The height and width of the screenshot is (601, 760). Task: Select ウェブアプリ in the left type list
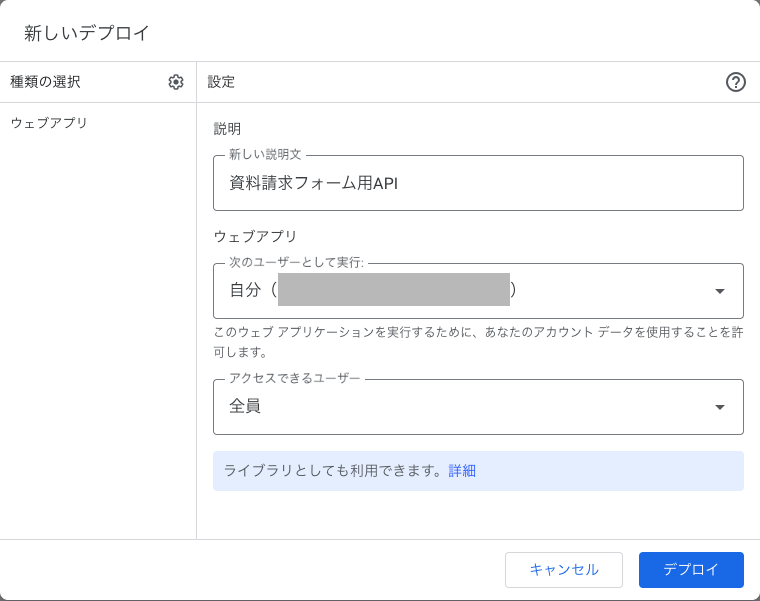(x=49, y=123)
